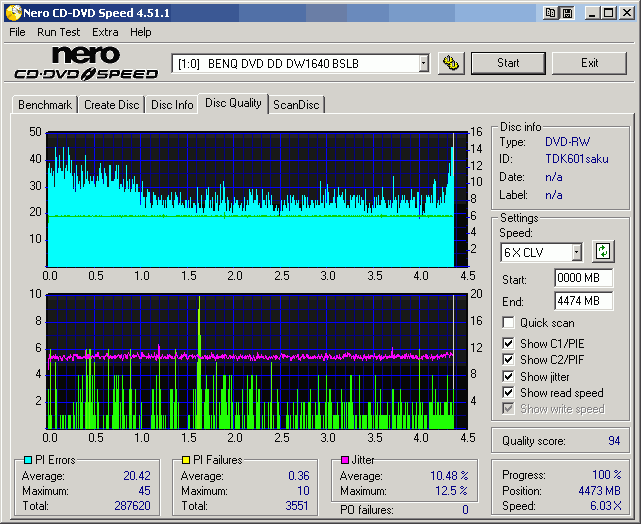641x524 pixels.
Task: Switch to the ScanDisc tab
Action: tap(297, 105)
